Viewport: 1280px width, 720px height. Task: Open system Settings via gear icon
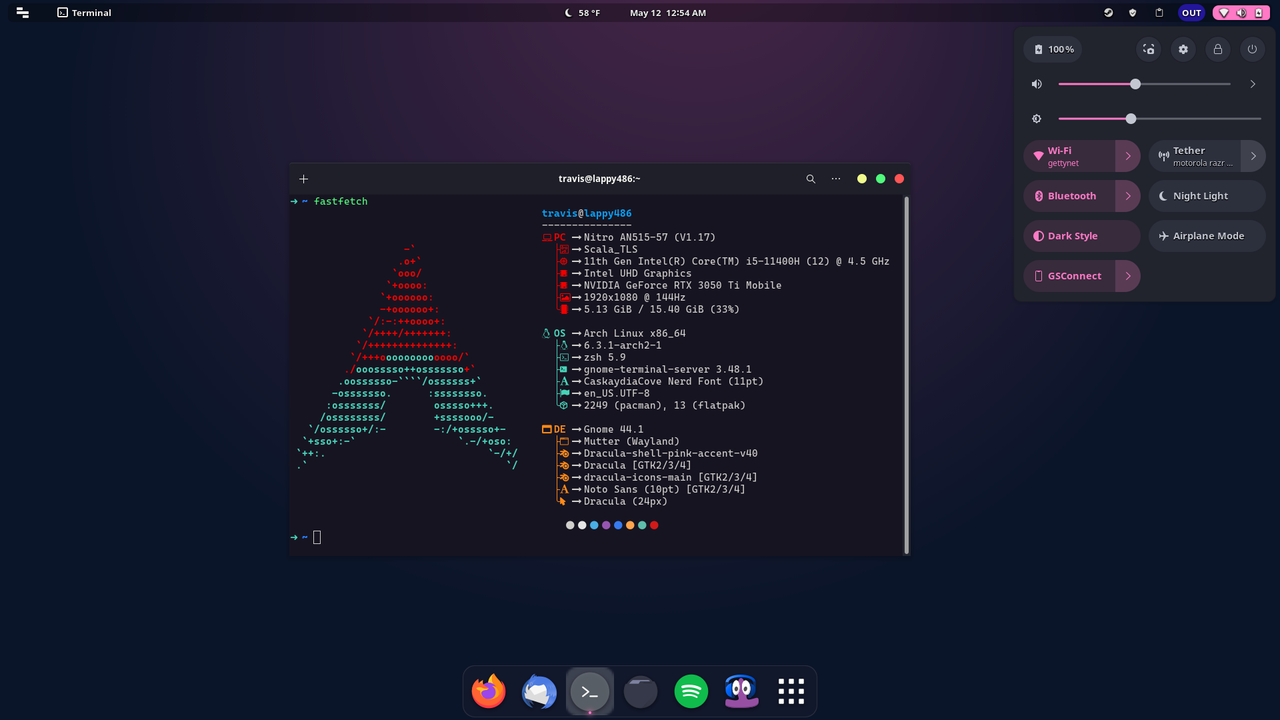click(1183, 49)
